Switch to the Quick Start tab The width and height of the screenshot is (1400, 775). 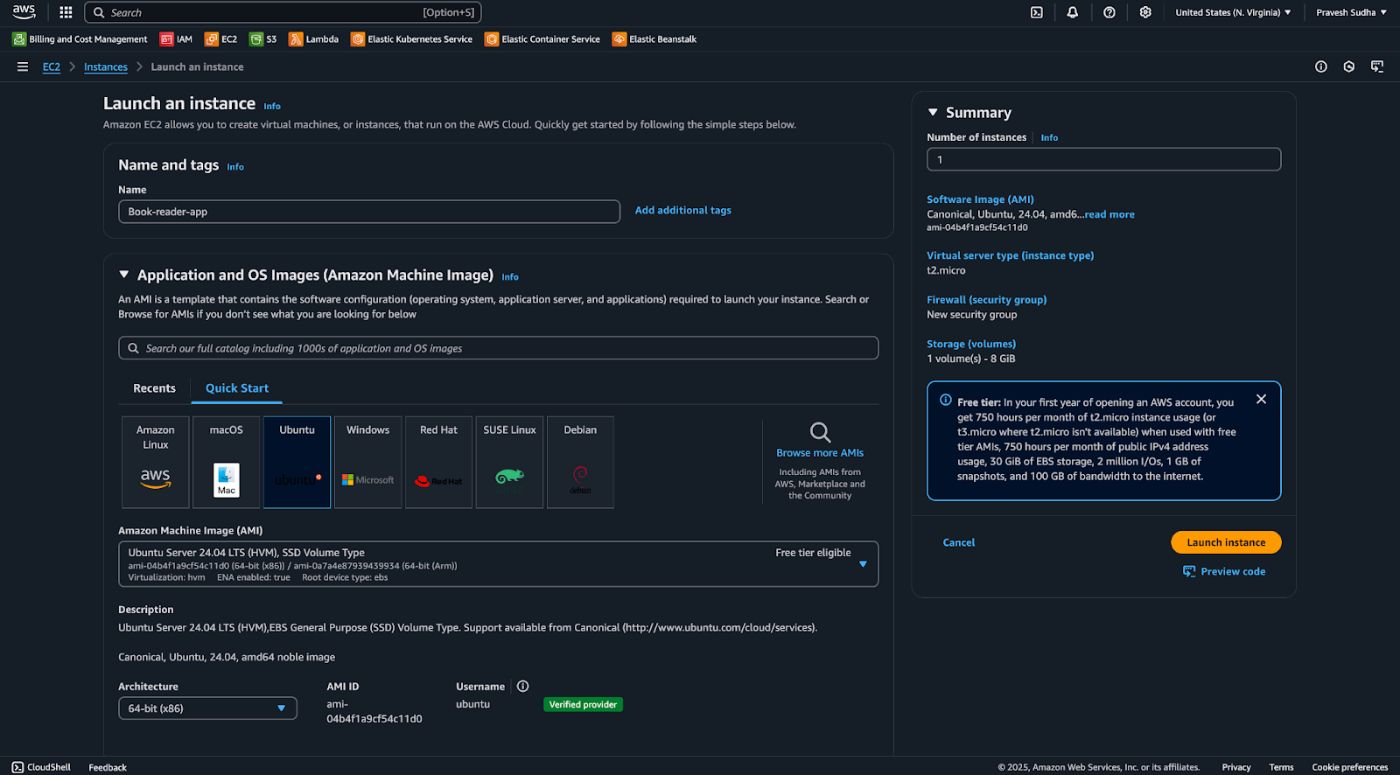237,388
